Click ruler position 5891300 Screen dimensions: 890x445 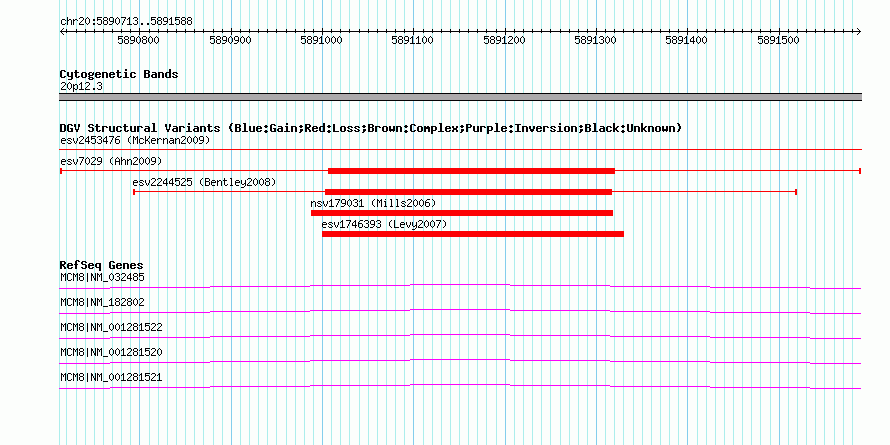pyautogui.click(x=596, y=40)
